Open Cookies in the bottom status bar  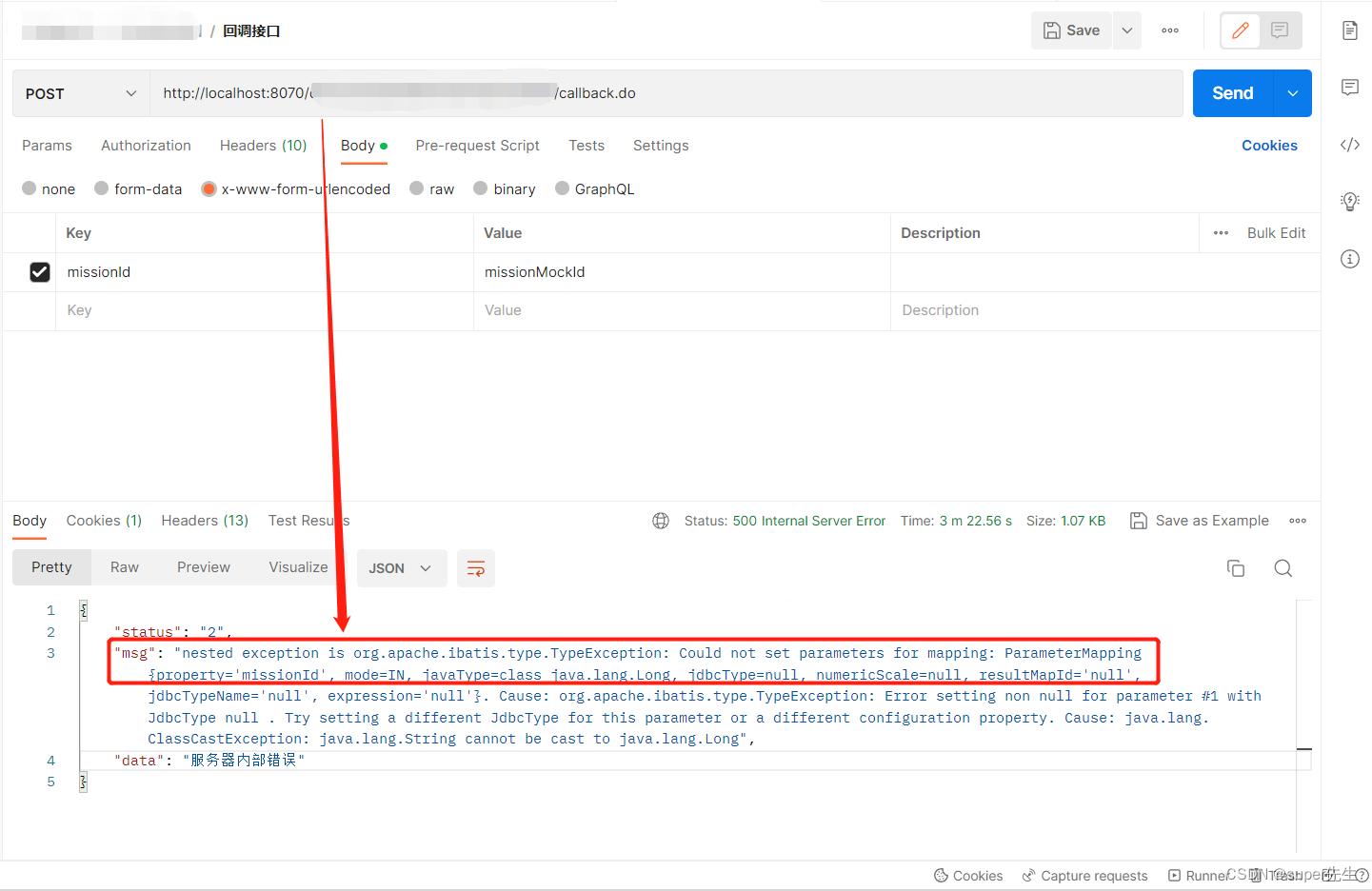pyautogui.click(x=968, y=876)
